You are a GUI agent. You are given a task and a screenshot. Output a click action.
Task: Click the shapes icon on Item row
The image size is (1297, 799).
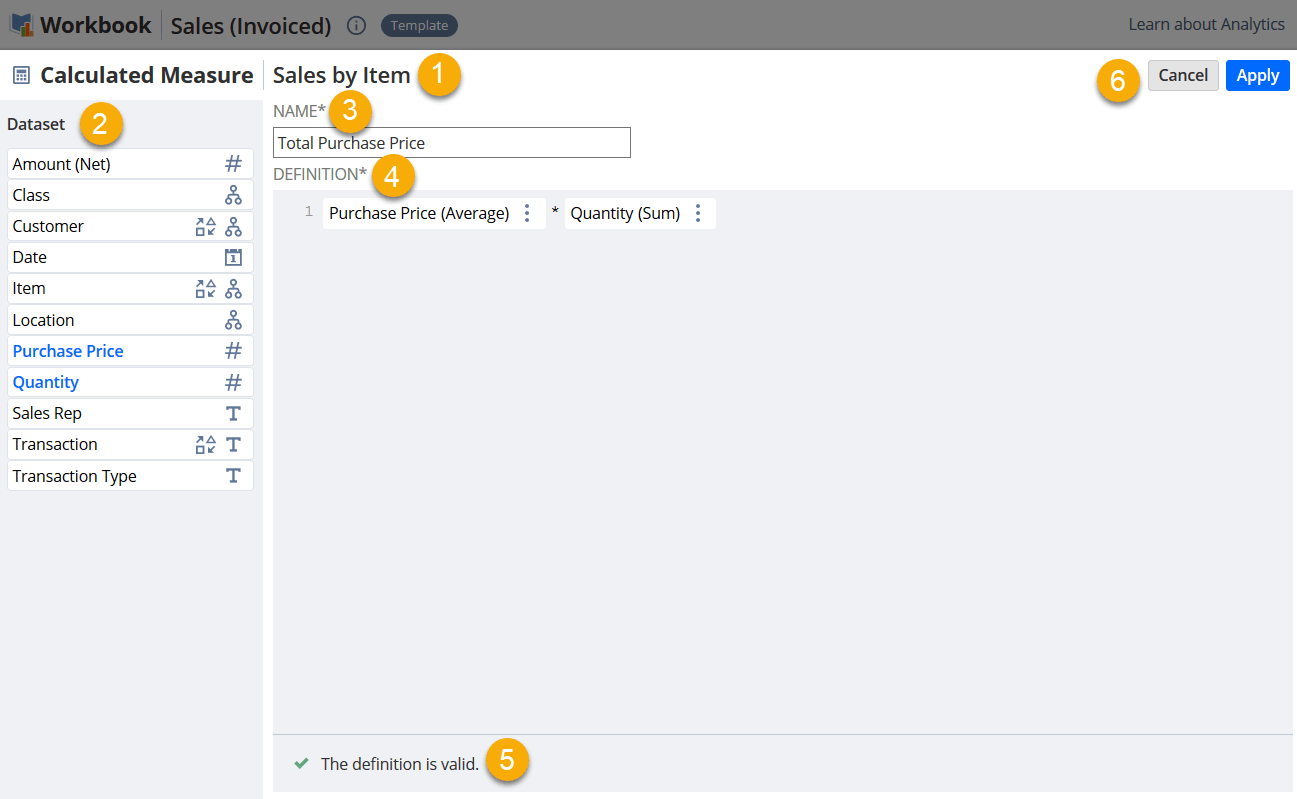pos(205,288)
